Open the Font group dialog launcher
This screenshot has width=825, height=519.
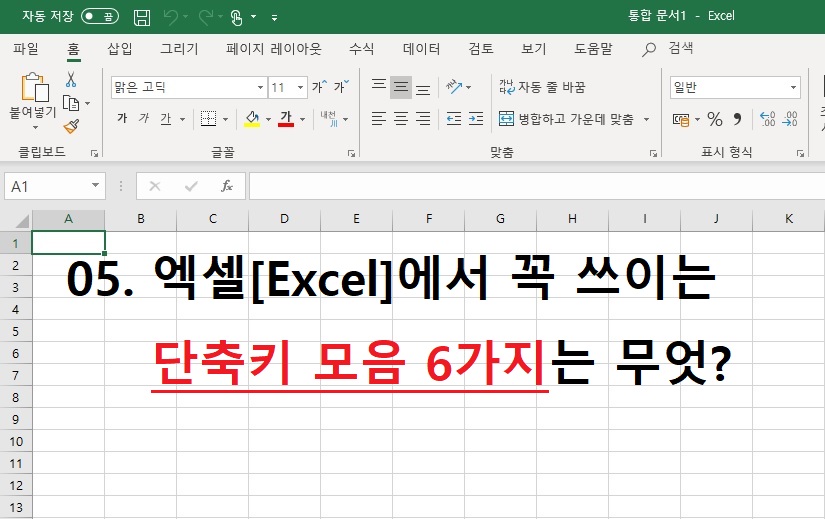(x=351, y=153)
